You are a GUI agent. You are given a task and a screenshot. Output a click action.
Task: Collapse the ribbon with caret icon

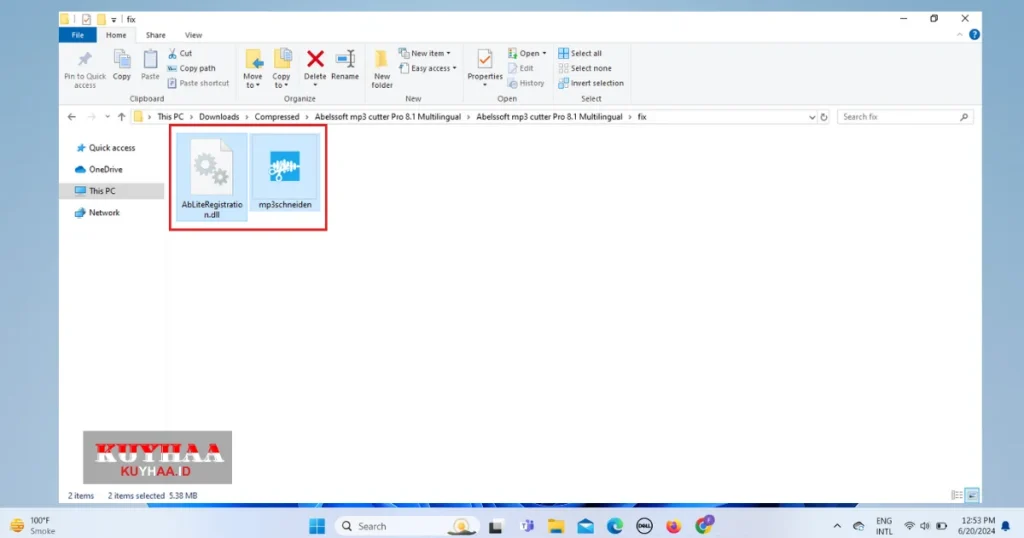(959, 35)
